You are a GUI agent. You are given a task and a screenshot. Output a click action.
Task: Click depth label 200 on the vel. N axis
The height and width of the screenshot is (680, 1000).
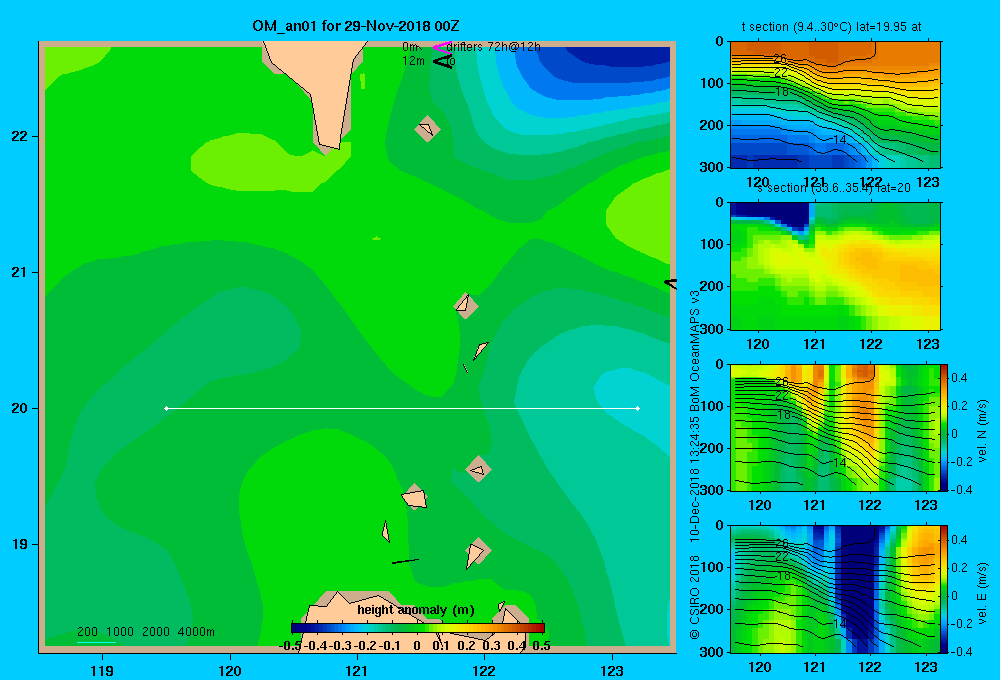coord(711,448)
